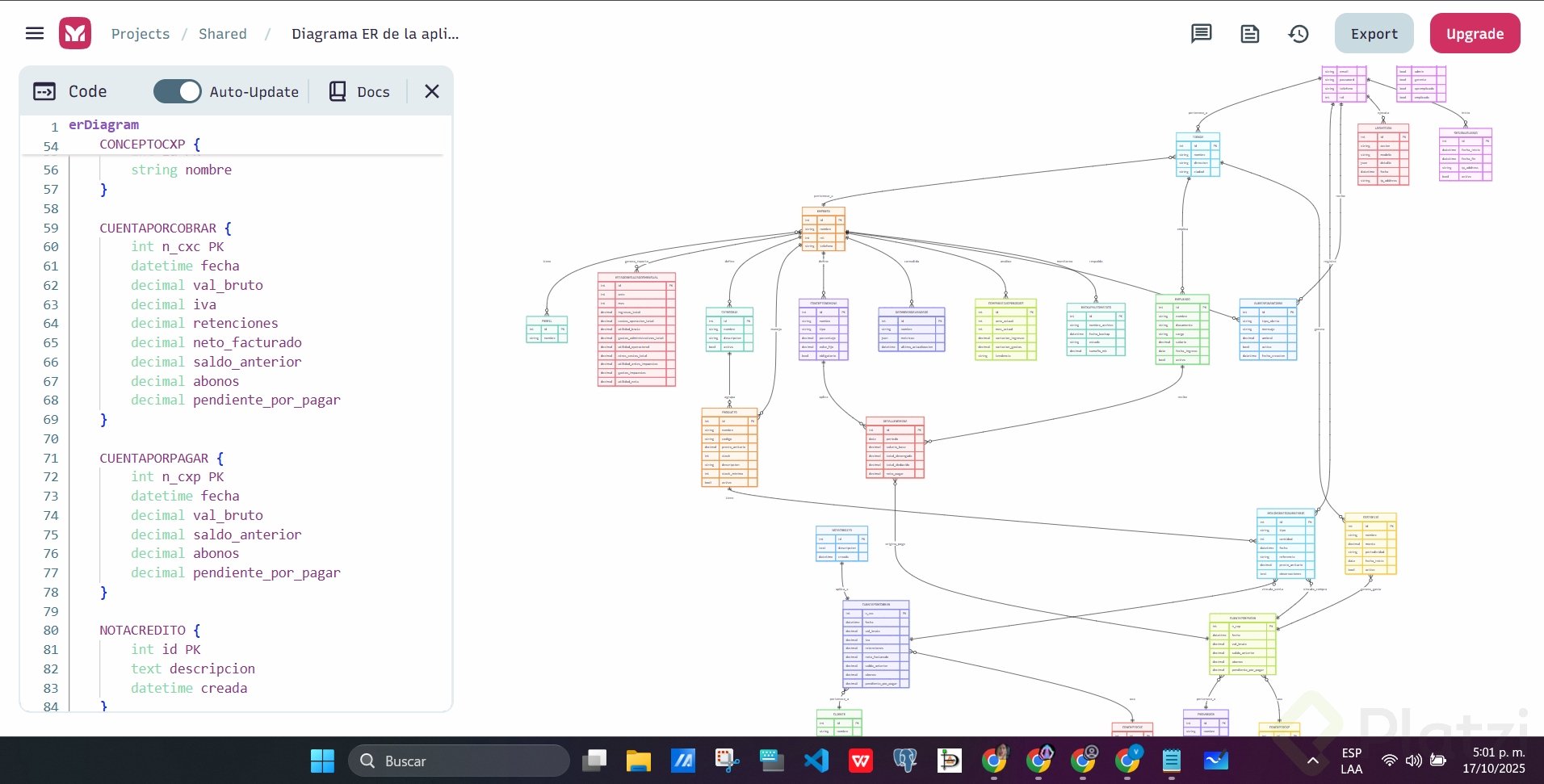The image size is (1544, 784).
Task: Go to the Shared breadcrumb
Action: pyautogui.click(x=223, y=34)
